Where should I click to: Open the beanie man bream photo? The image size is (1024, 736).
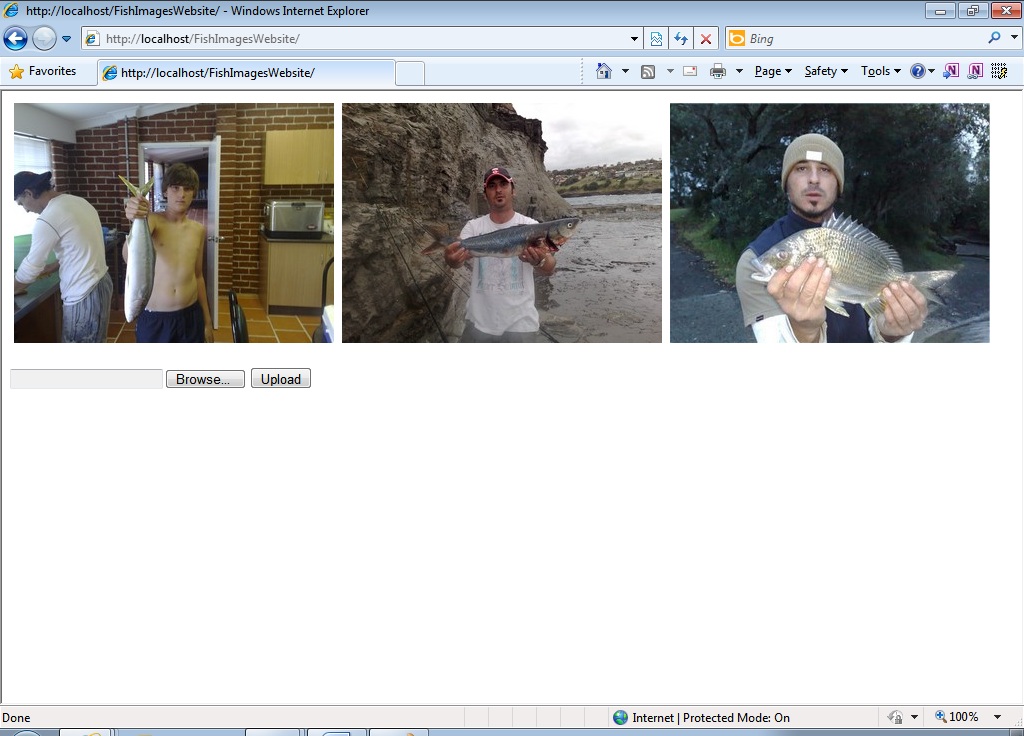coord(829,223)
